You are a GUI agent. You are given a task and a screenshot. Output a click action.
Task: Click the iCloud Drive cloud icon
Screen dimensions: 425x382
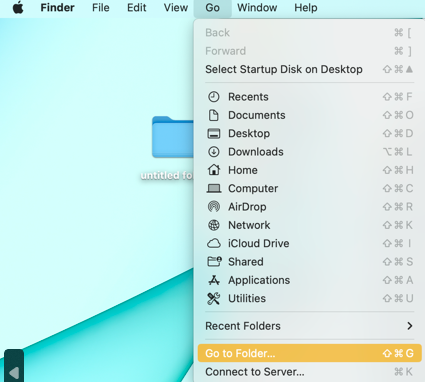(x=214, y=244)
